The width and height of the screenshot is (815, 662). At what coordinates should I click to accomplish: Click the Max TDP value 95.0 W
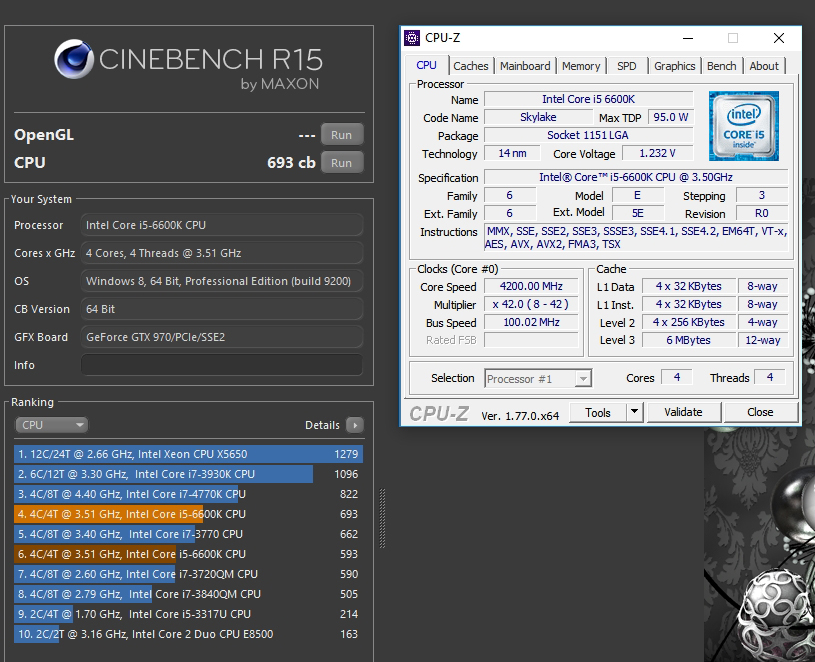click(x=671, y=117)
